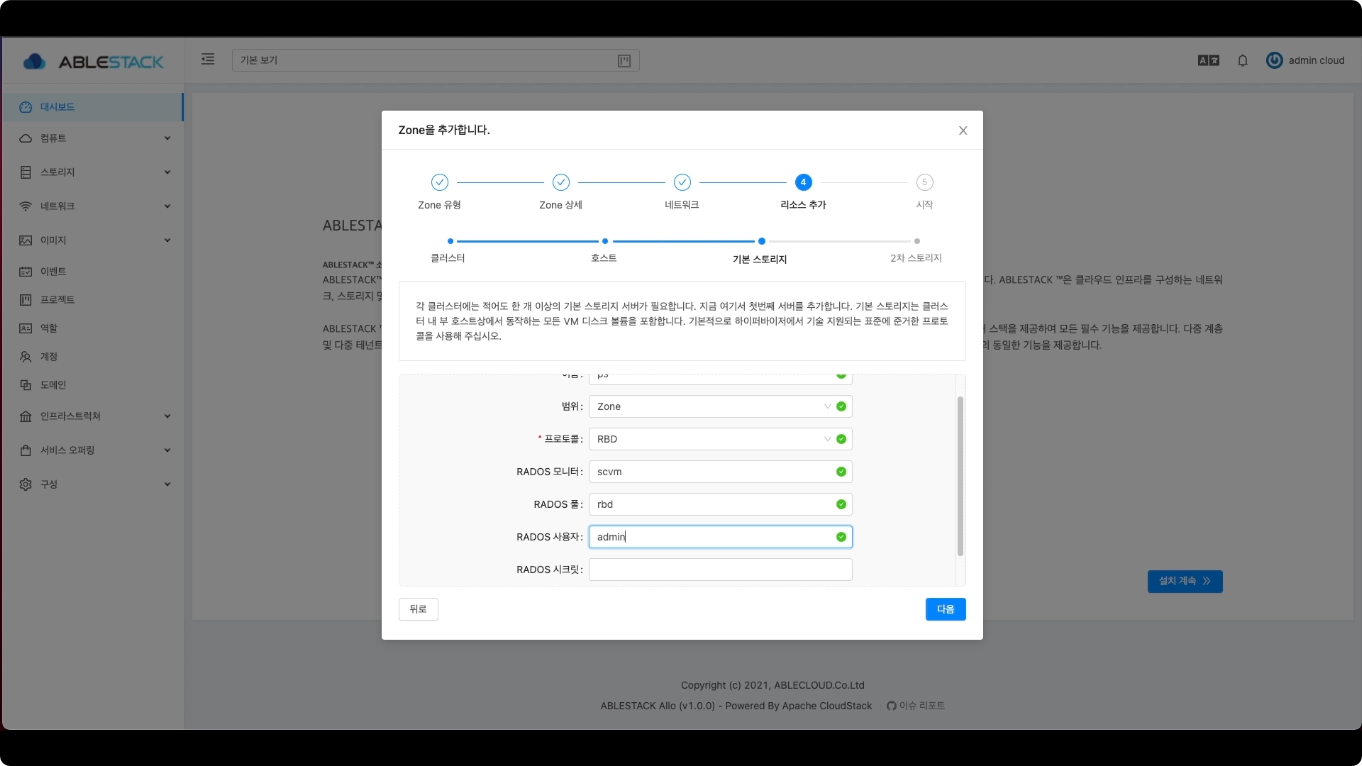Click the 대시보드 gauge icon

tap(26, 107)
